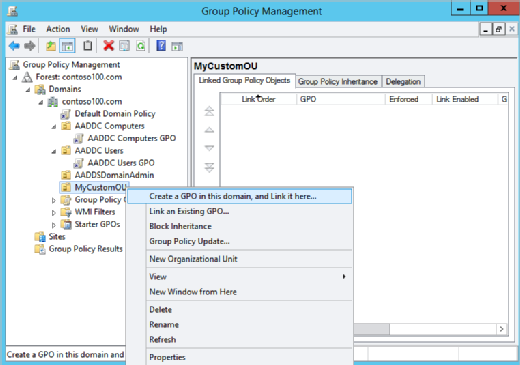Open the Help menu

[x=158, y=29]
